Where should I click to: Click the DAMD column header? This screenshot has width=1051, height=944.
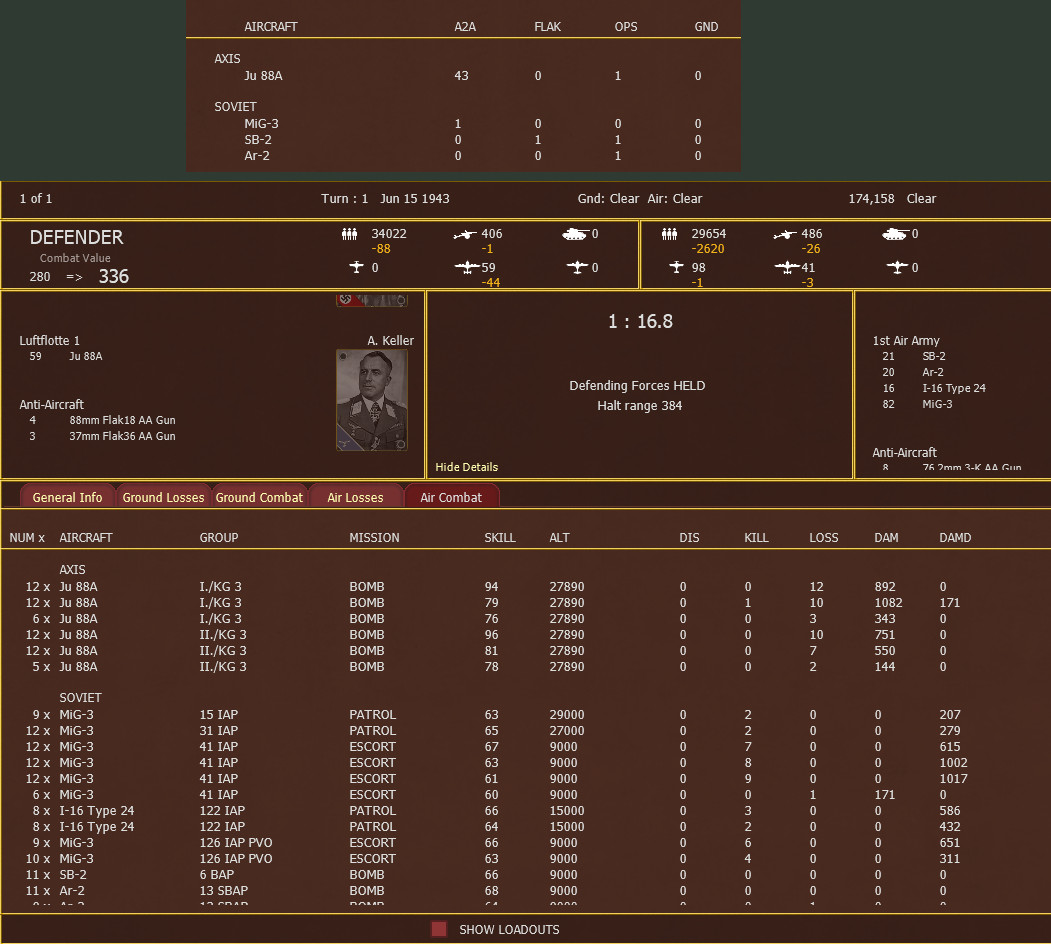(x=955, y=538)
